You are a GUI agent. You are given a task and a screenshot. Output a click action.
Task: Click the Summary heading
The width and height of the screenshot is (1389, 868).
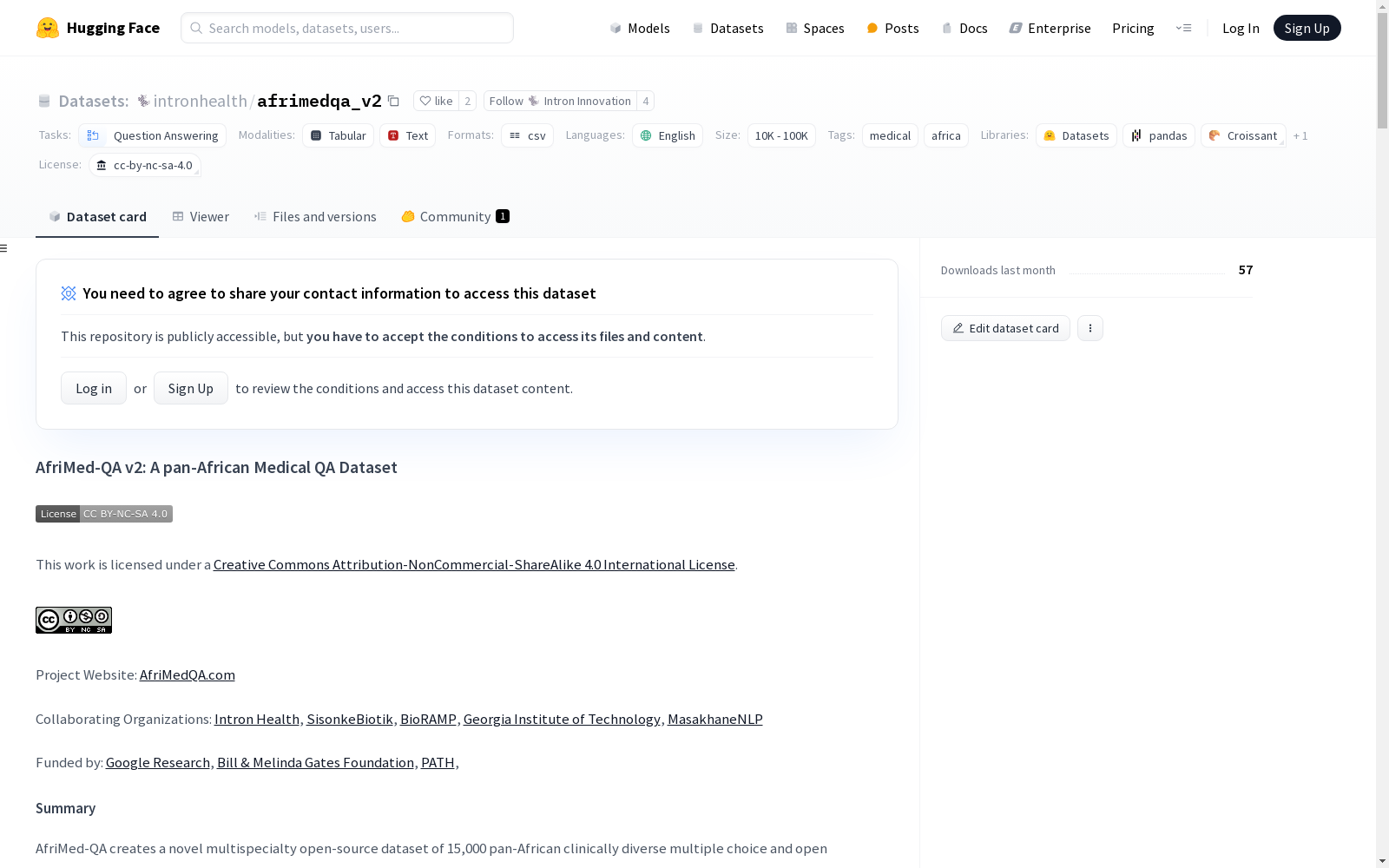(x=66, y=808)
